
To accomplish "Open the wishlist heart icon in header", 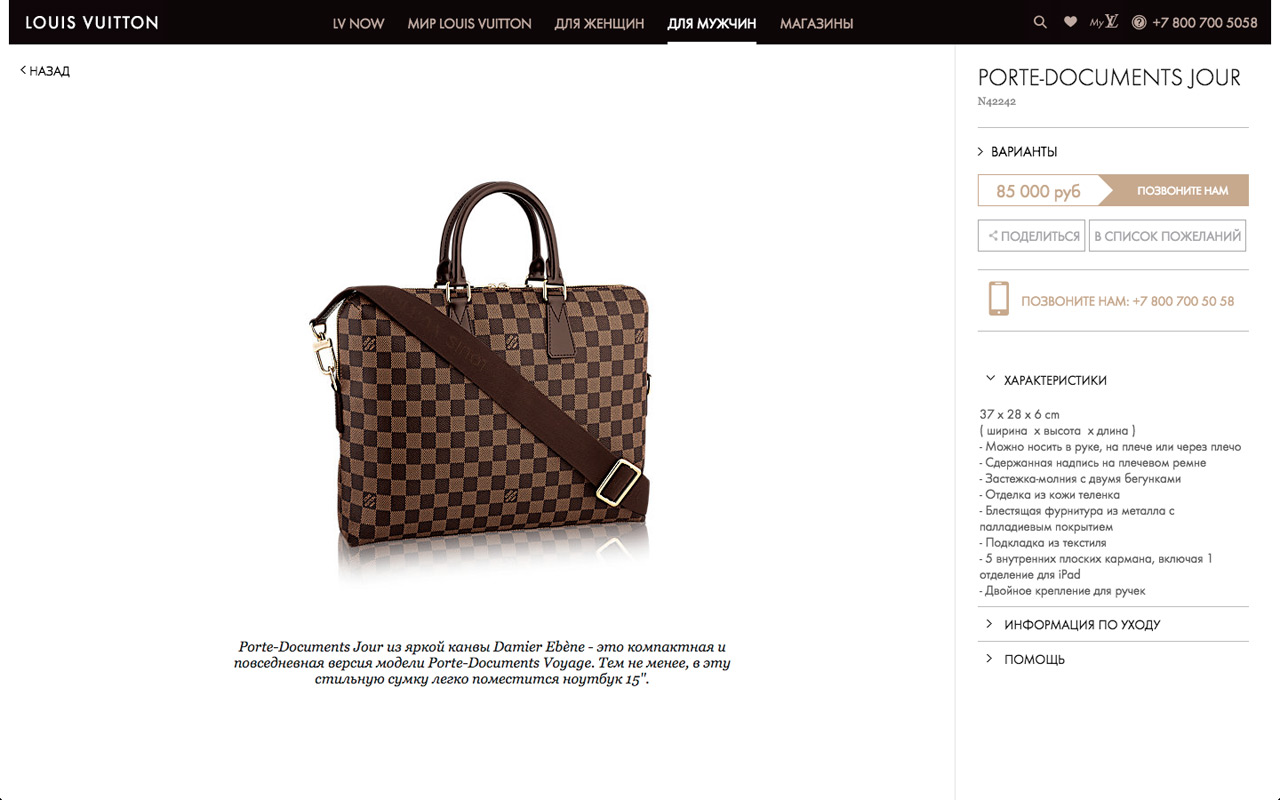I will [1070, 22].
